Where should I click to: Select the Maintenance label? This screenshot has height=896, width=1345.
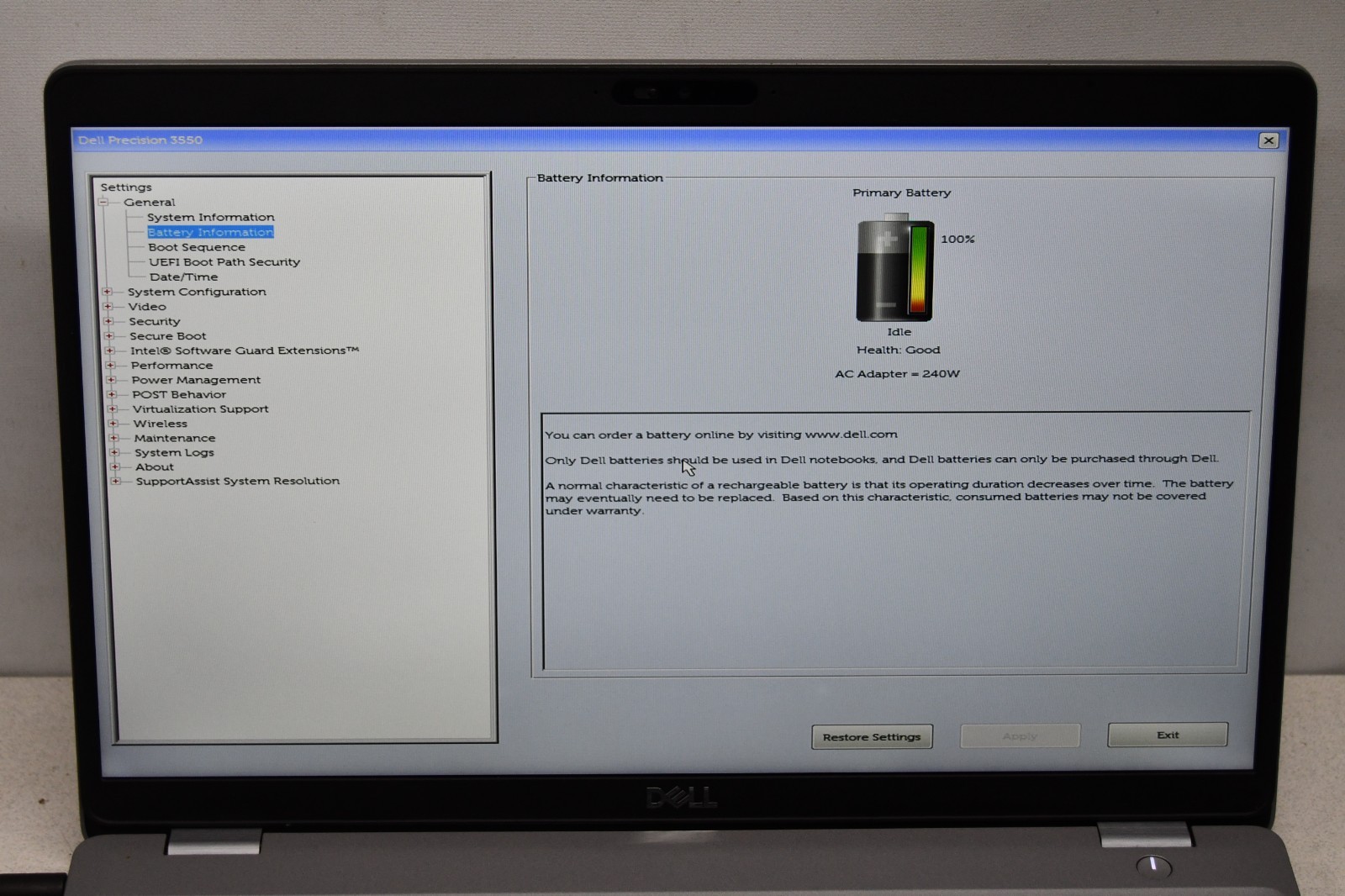pos(175,438)
